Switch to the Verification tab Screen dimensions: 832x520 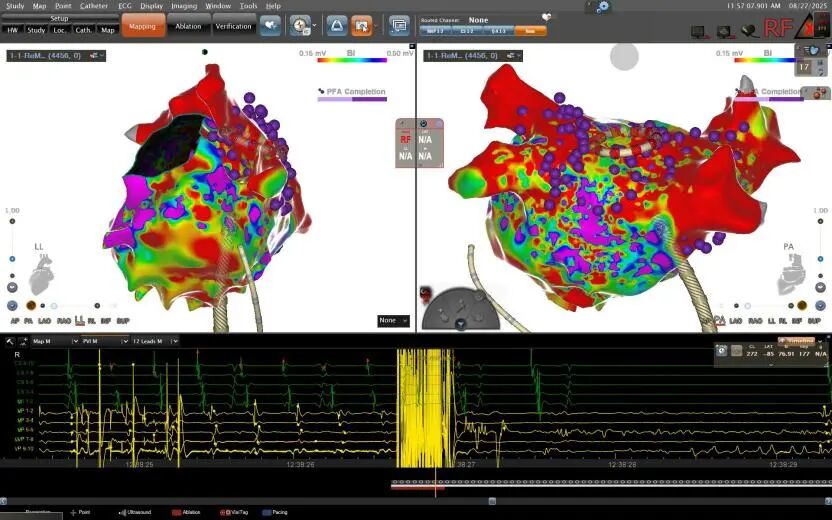point(233,27)
